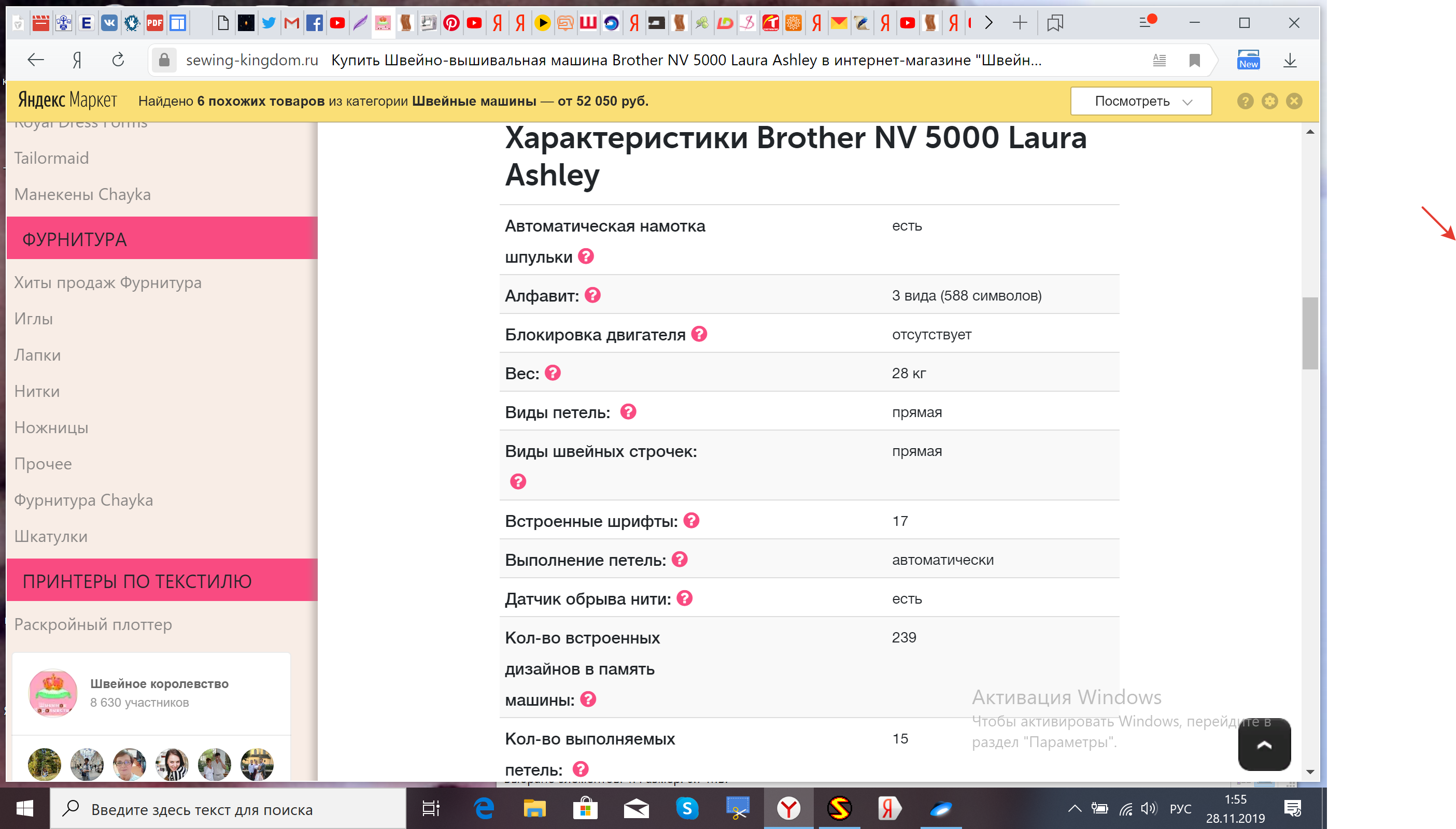This screenshot has height=829, width=1456.
Task: Bookmark this page using the bookmark icon
Action: tap(1194, 60)
